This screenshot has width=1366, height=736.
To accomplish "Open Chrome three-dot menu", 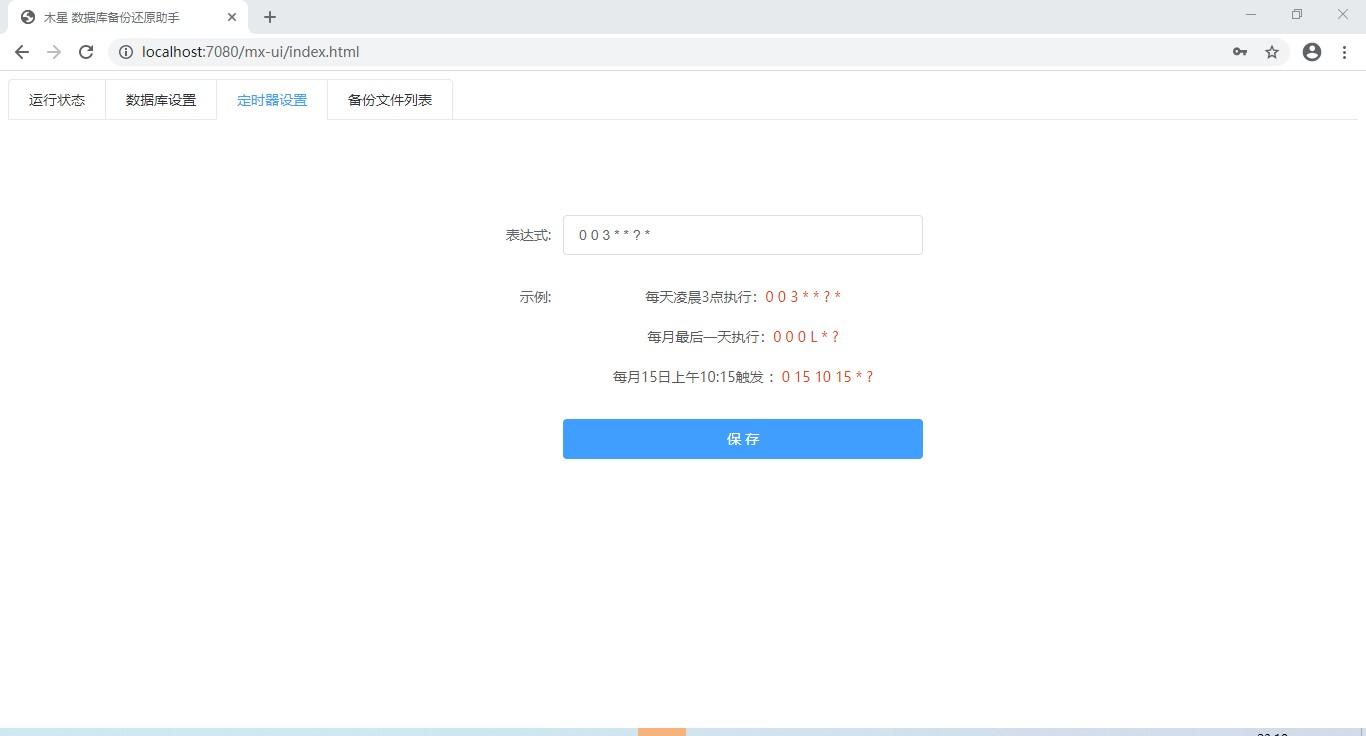I will [x=1344, y=52].
